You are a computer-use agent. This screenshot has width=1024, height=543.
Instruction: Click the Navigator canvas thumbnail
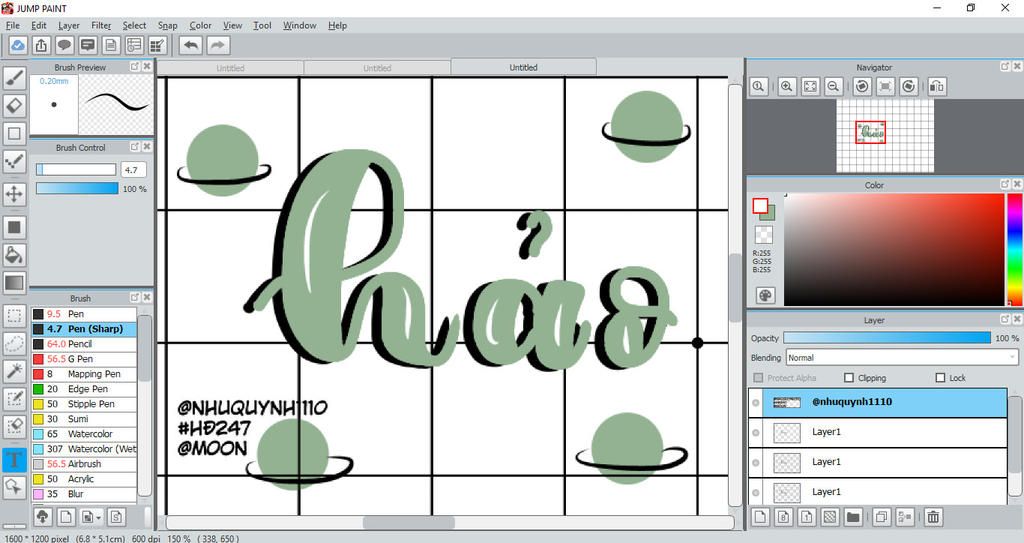click(885, 136)
